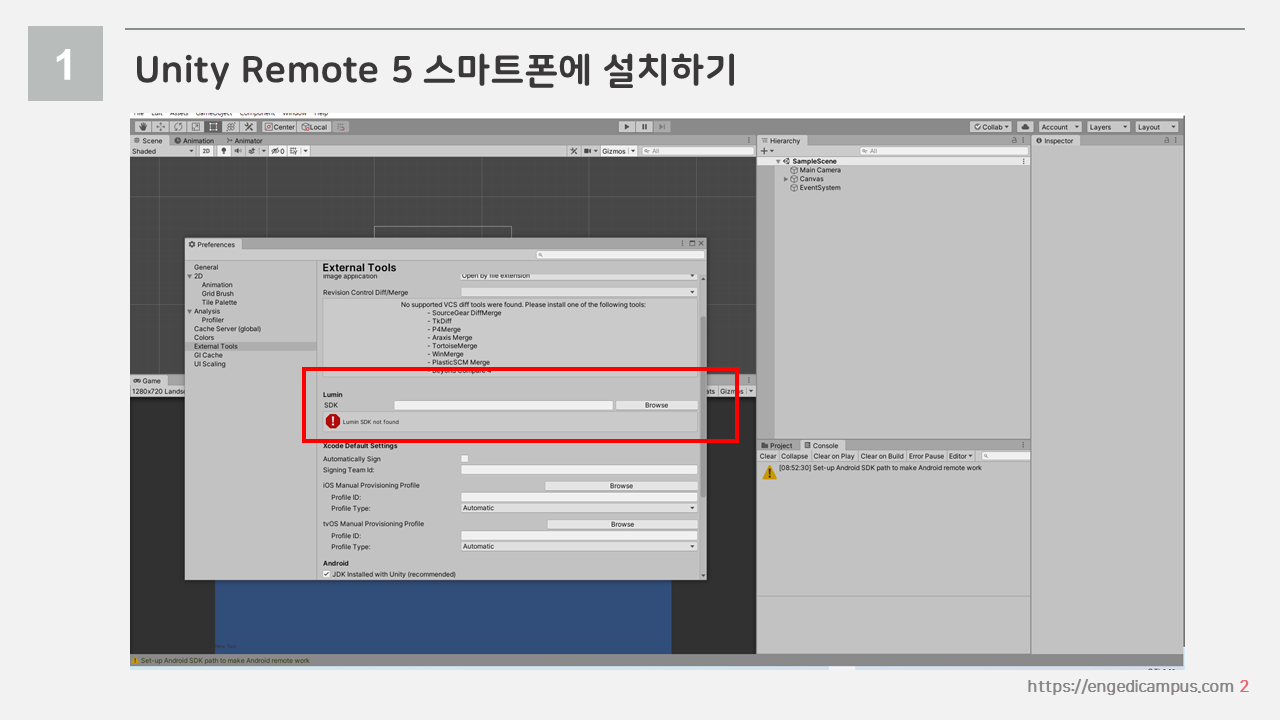The width and height of the screenshot is (1280, 720).
Task: Open the Shaded draw mode dropdown
Action: coord(163,151)
